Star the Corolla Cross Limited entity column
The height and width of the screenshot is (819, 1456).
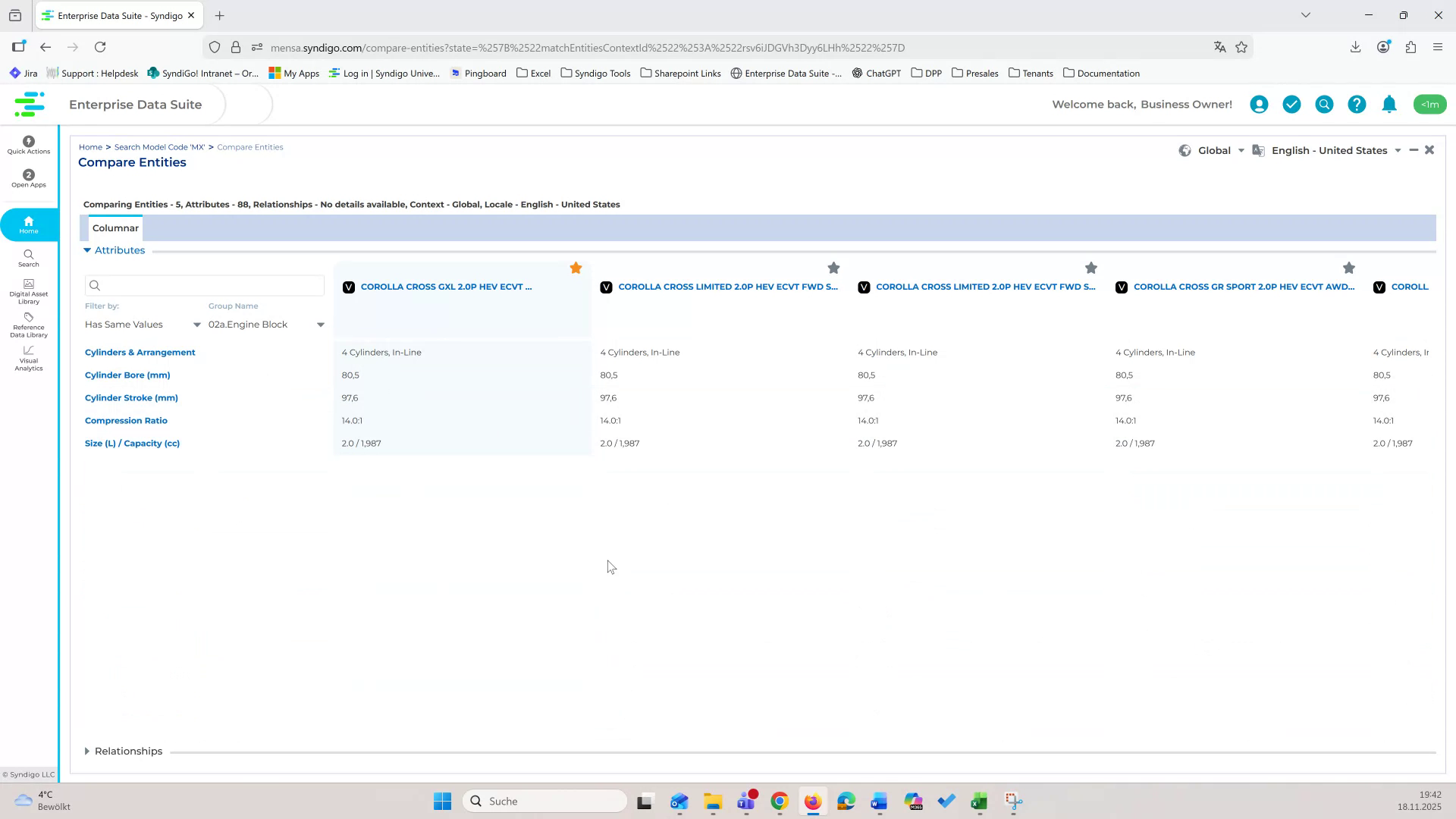point(833,268)
